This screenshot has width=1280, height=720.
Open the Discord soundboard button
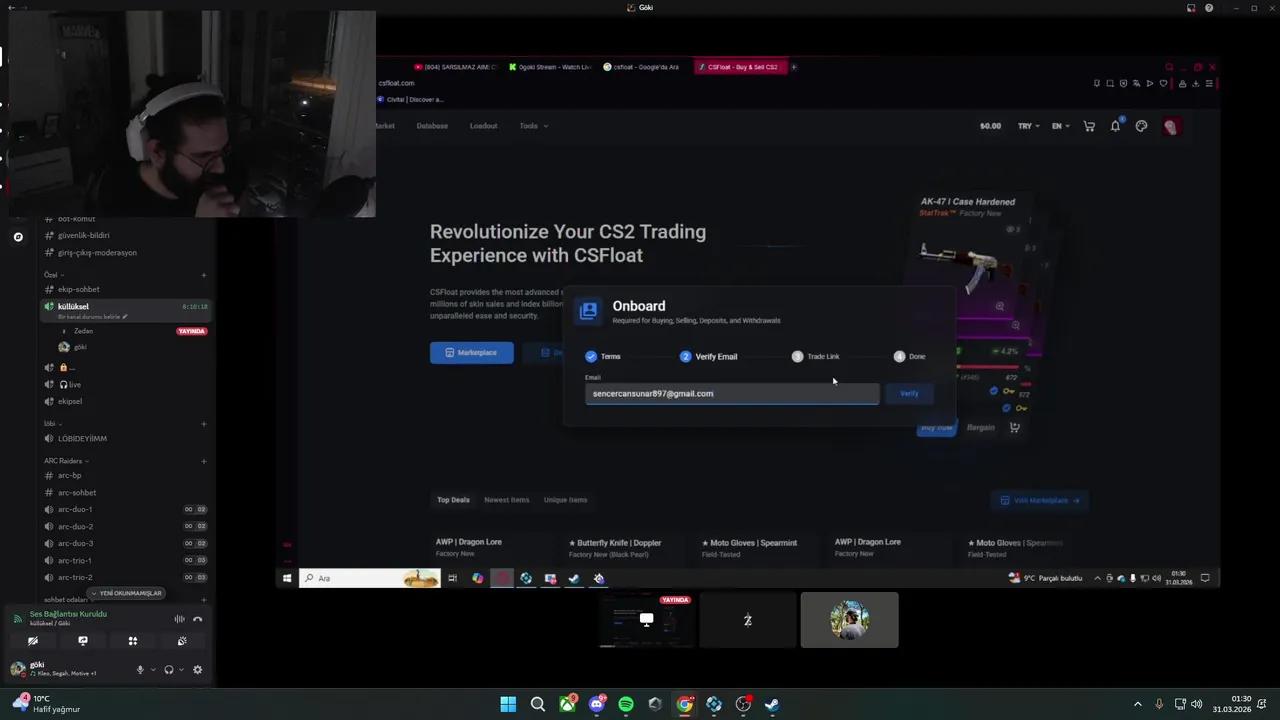click(181, 641)
